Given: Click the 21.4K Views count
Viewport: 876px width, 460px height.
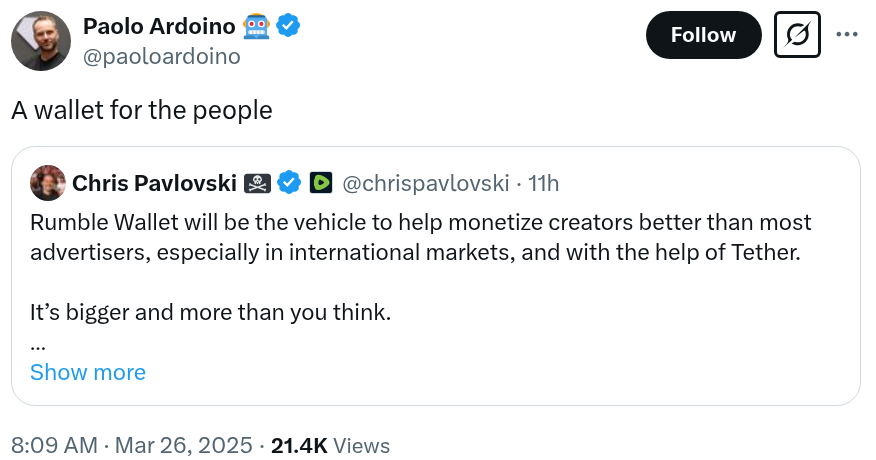Looking at the screenshot, I should tap(330, 445).
